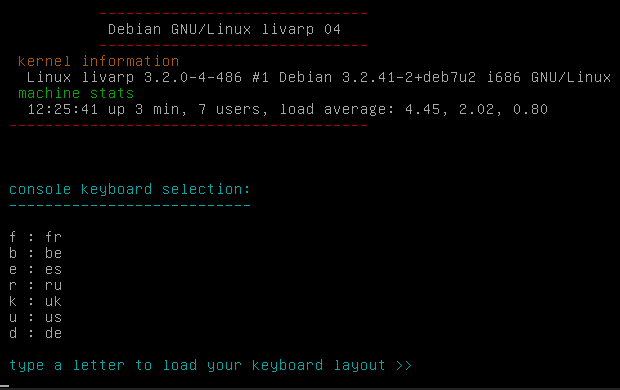Click the green 'machine stats' label

[x=76, y=93]
